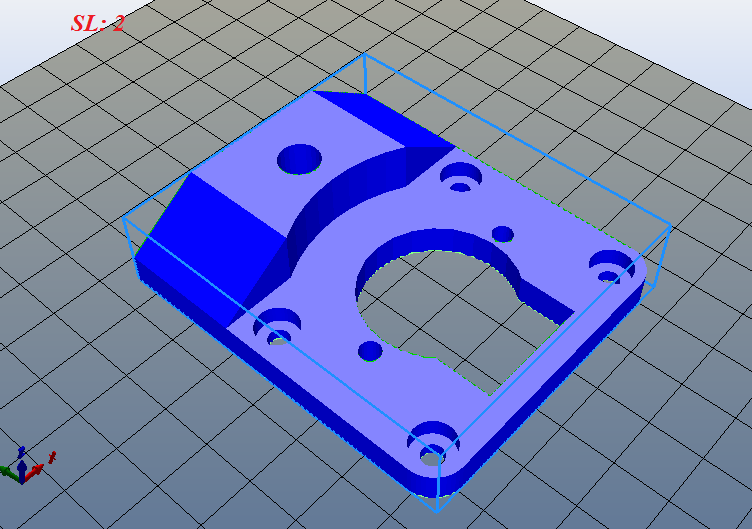Click the topmost corner of the bounding box
Image resolution: width=752 pixels, height=529 pixels.
point(365,55)
